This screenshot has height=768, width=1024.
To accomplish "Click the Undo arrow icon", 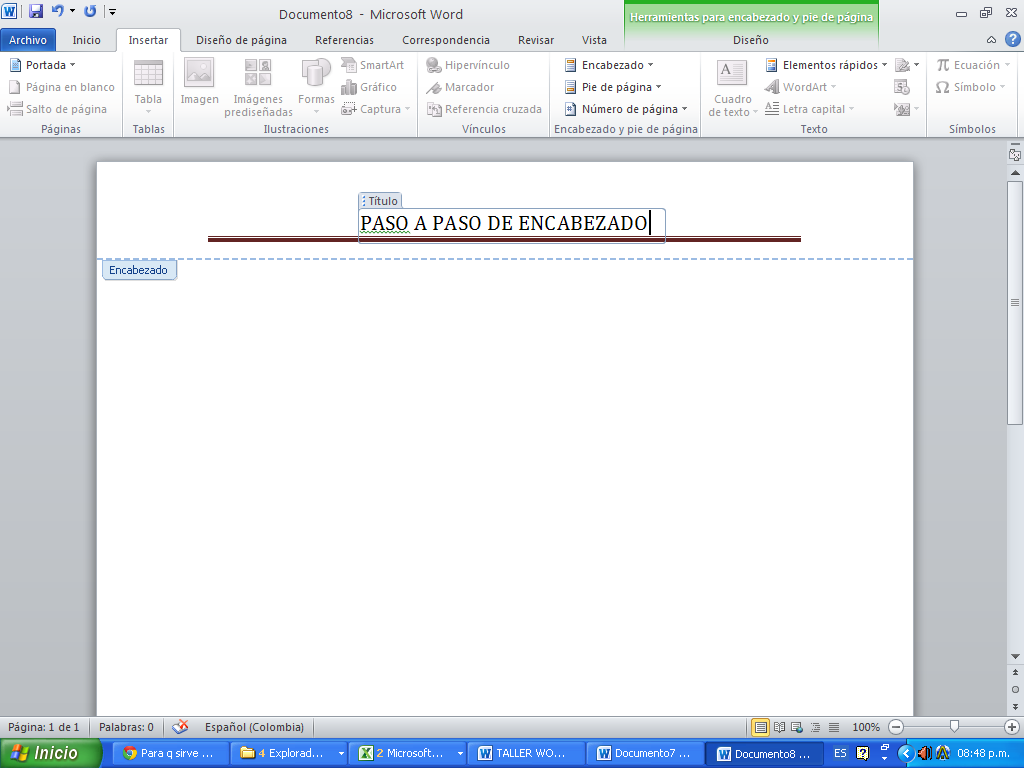I will point(57,11).
